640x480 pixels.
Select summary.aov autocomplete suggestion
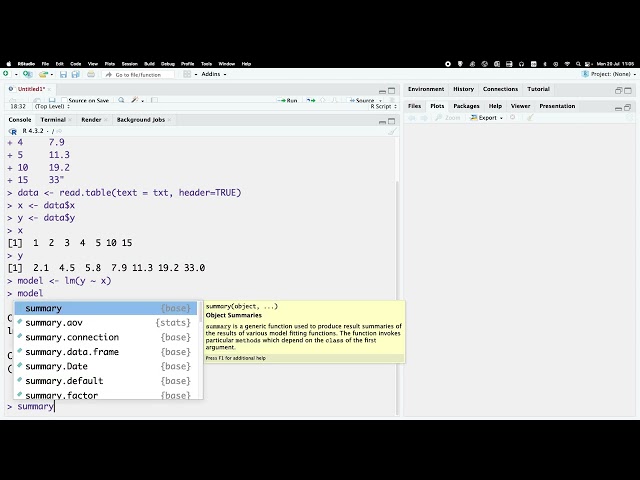click(x=106, y=323)
